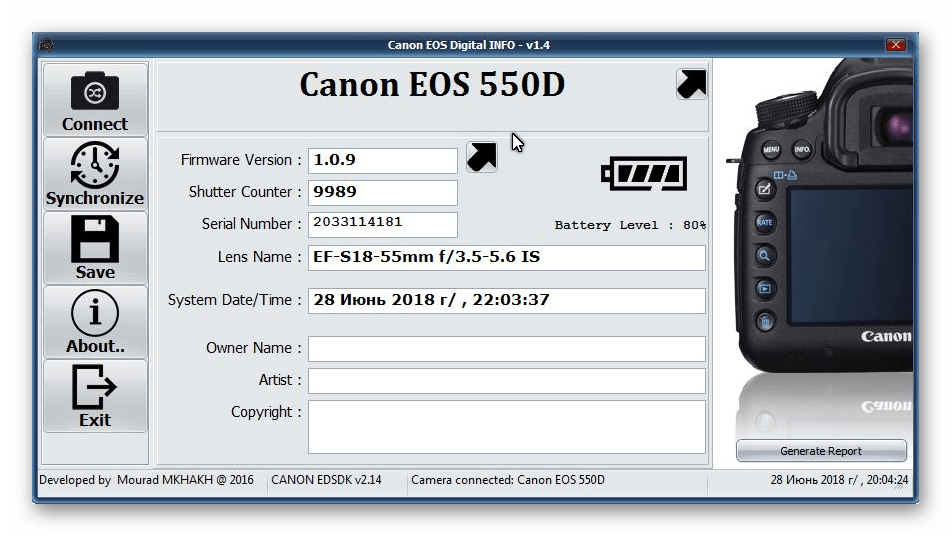
Task: Click the app icon in title bar
Action: point(46,45)
